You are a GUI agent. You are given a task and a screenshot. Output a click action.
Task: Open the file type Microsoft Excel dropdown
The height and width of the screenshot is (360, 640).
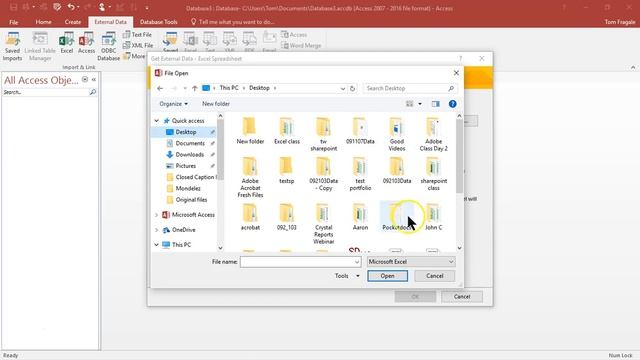tap(411, 262)
